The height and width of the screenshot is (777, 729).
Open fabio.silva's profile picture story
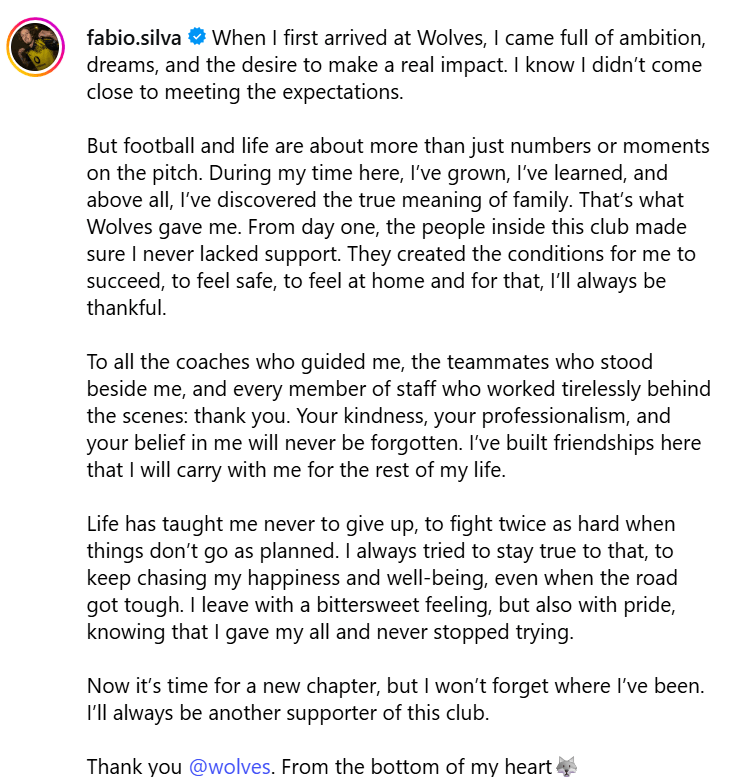tap(36, 47)
